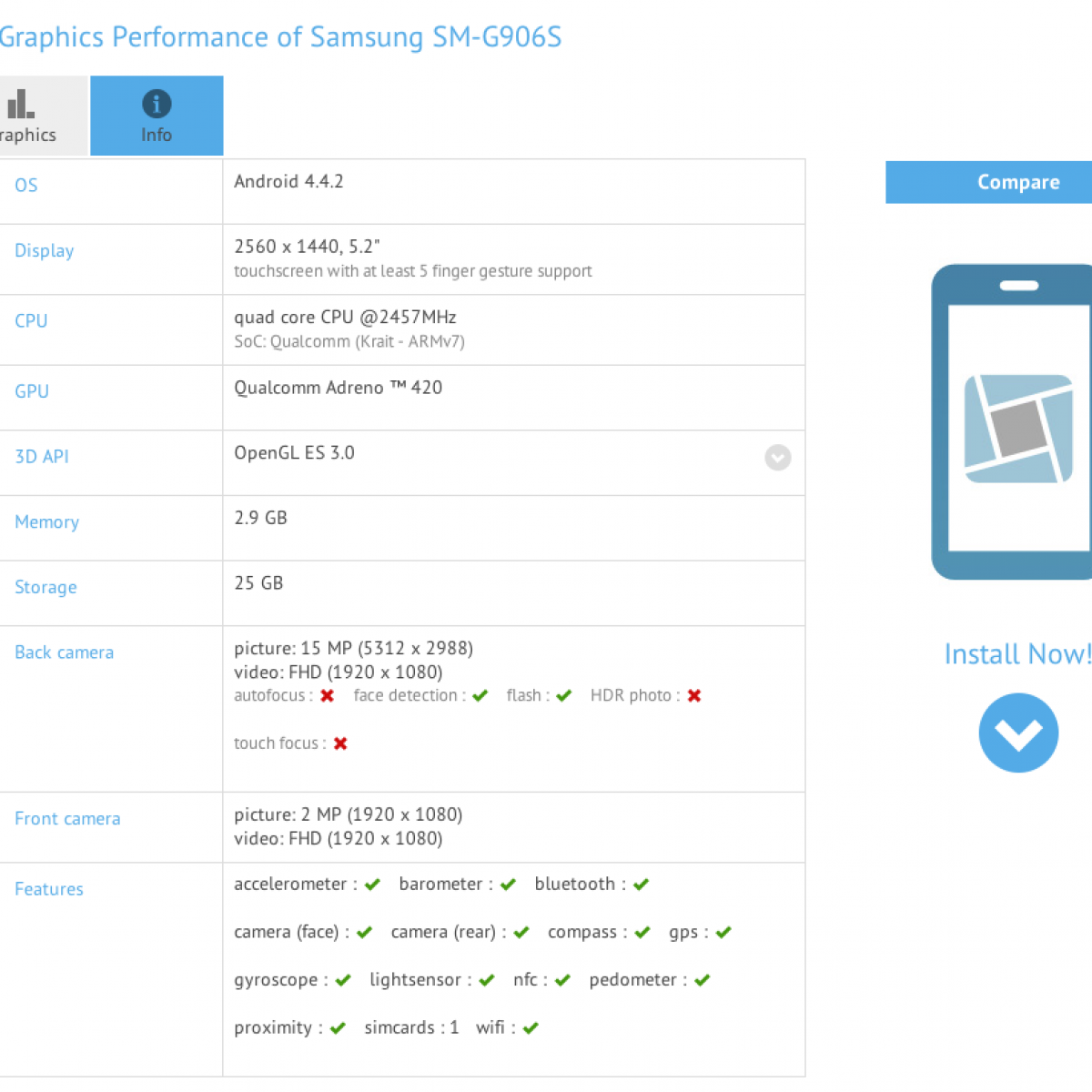Click the Graphics bar chart icon
Screen dimensions: 1092x1092
tap(20, 104)
